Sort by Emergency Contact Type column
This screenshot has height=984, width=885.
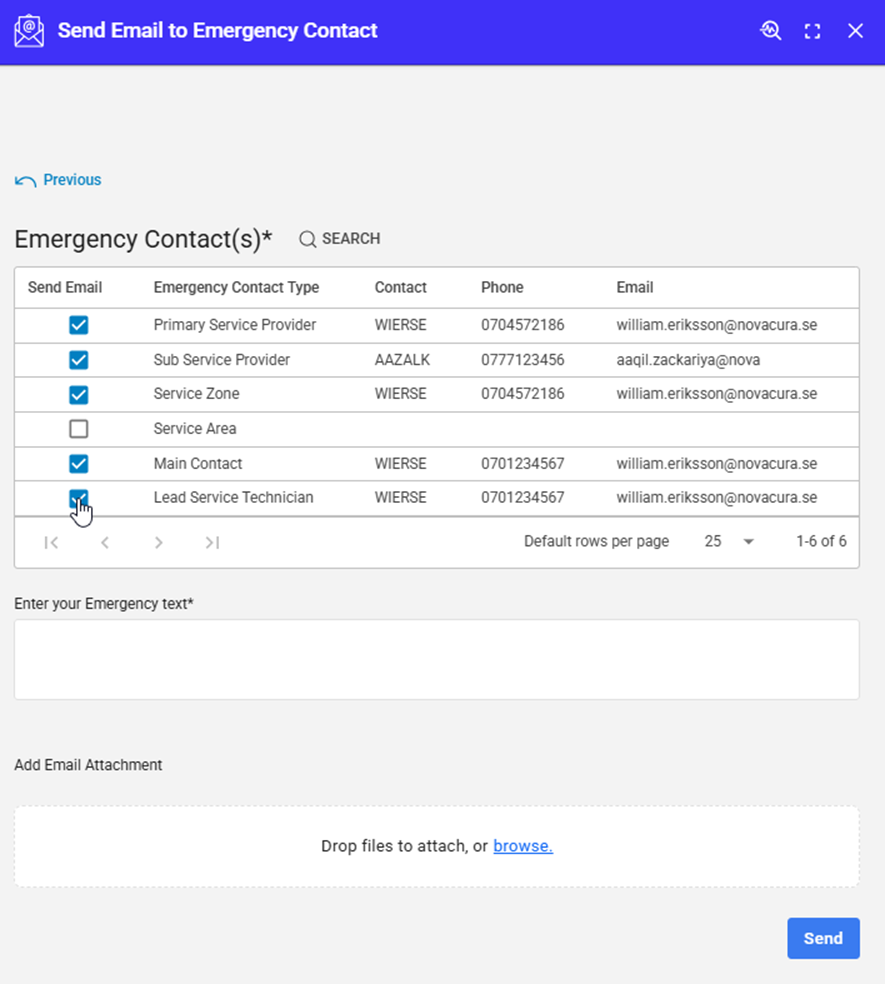point(236,287)
